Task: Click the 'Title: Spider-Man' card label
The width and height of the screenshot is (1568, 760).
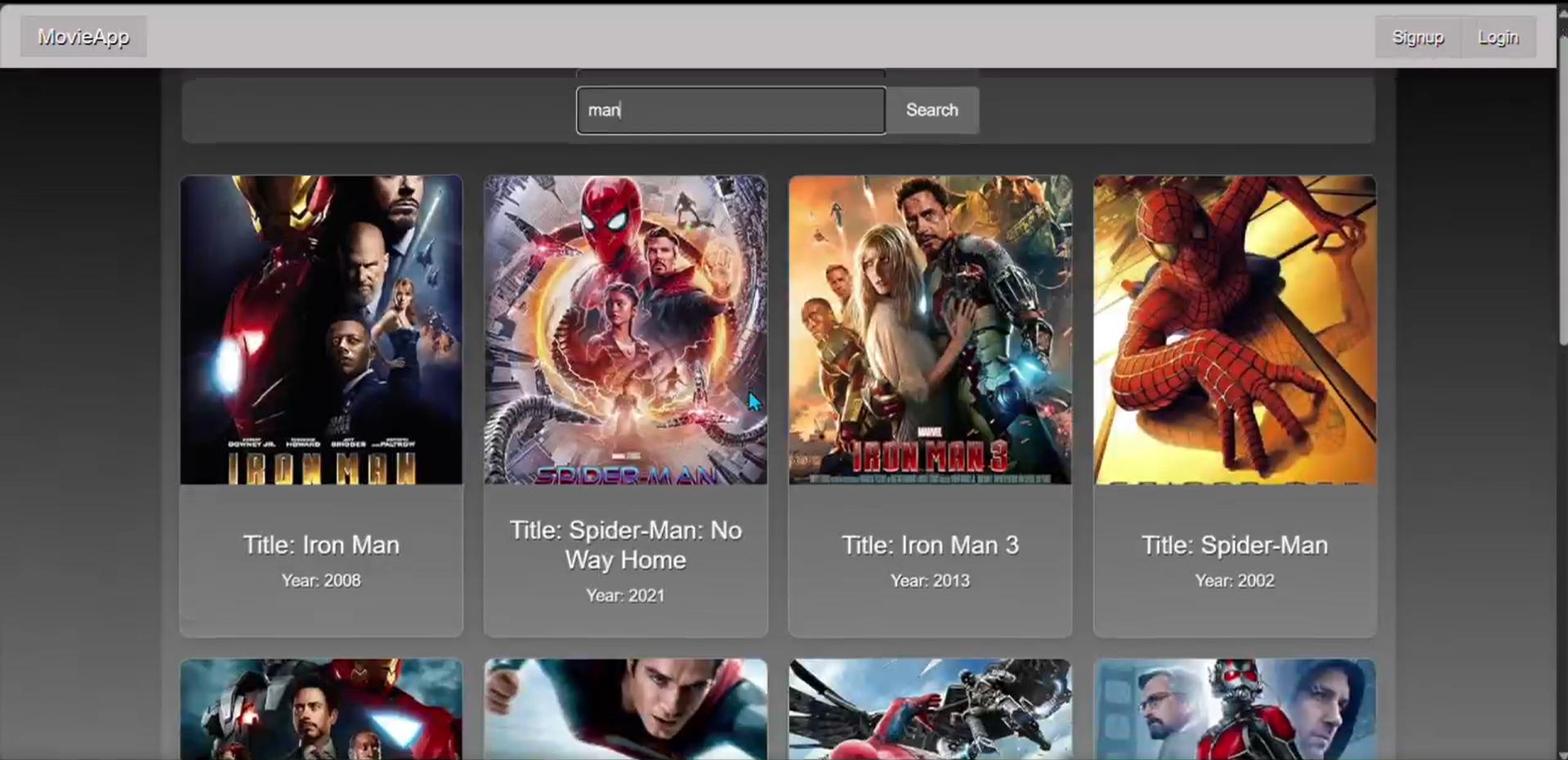Action: tap(1235, 545)
